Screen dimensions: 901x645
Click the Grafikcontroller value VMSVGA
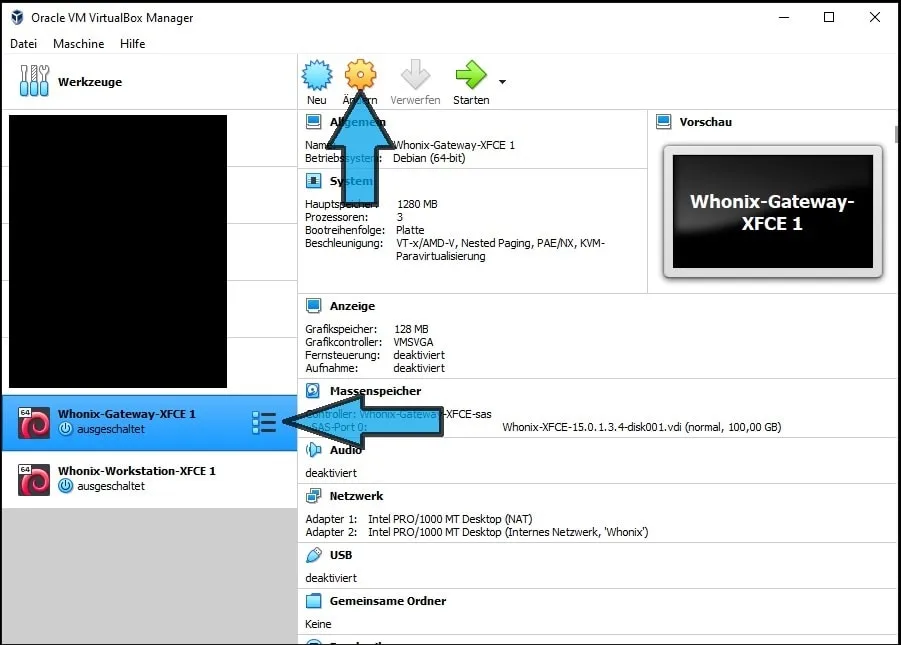click(413, 342)
